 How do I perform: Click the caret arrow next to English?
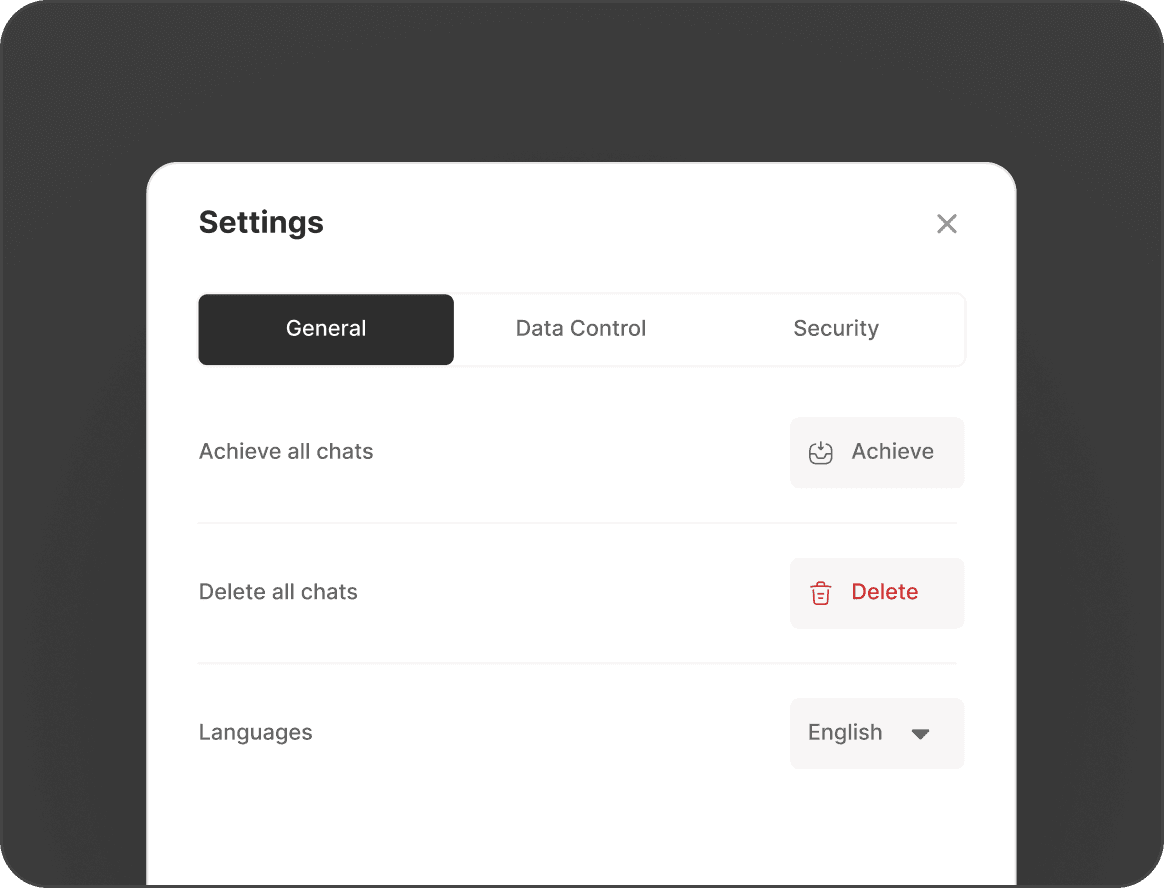click(x=921, y=734)
